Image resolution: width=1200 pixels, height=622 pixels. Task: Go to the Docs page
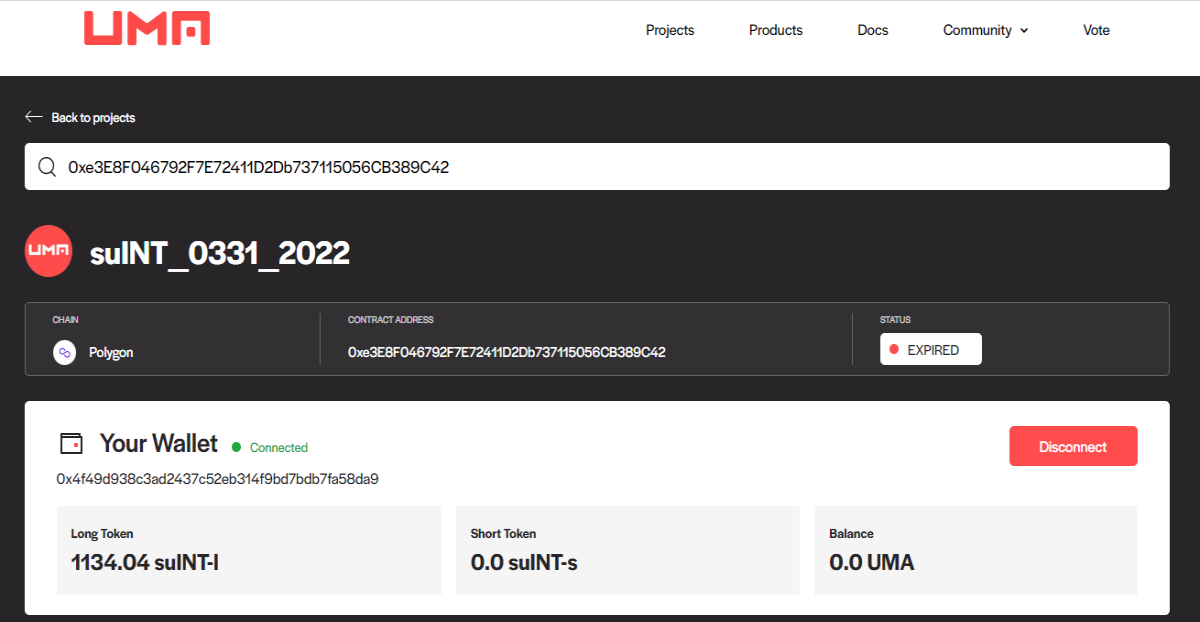click(x=873, y=30)
